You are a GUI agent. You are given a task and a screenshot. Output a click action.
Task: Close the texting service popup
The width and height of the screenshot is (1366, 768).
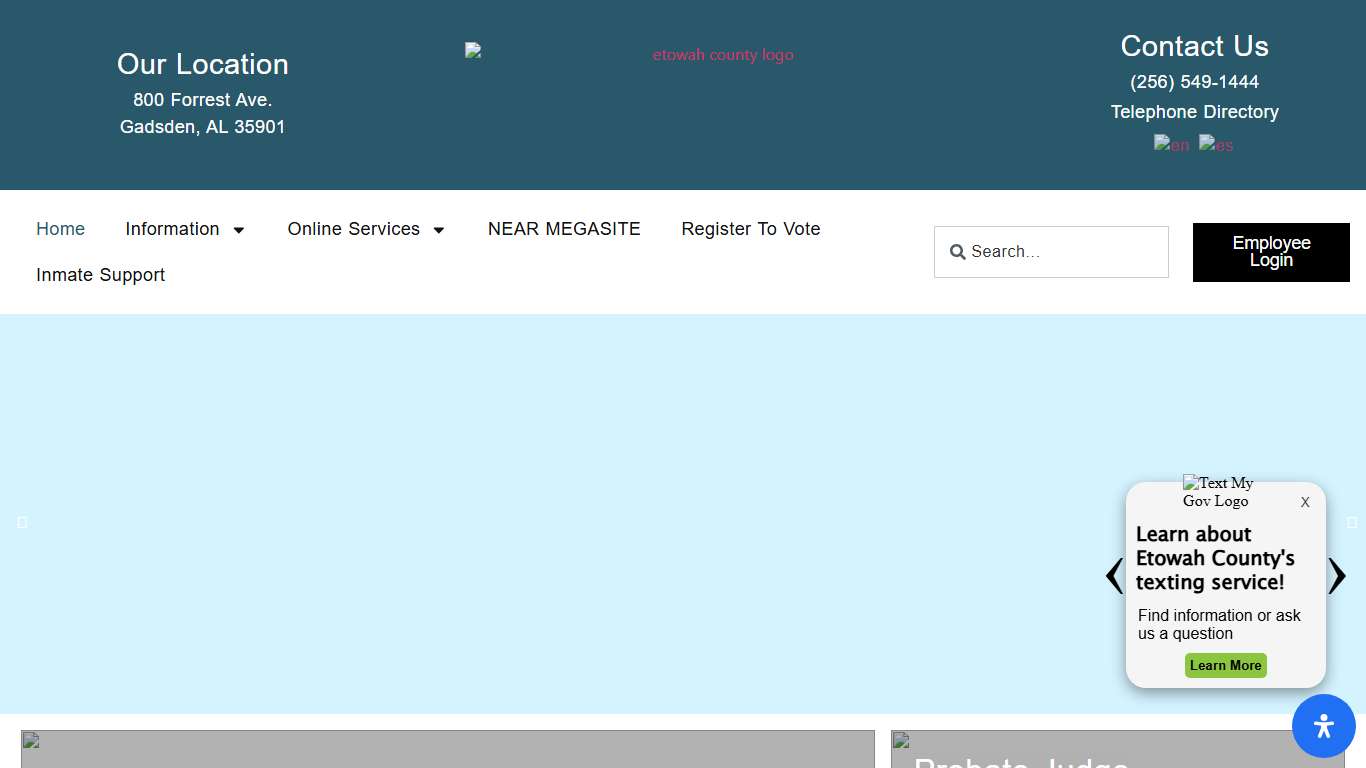(x=1305, y=503)
